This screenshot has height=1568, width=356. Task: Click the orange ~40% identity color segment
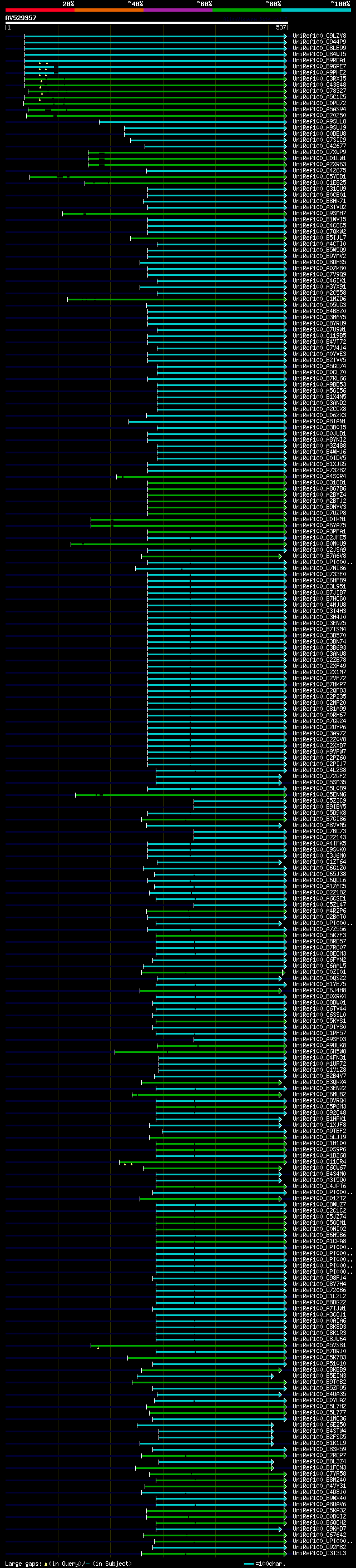pyautogui.click(x=109, y=10)
